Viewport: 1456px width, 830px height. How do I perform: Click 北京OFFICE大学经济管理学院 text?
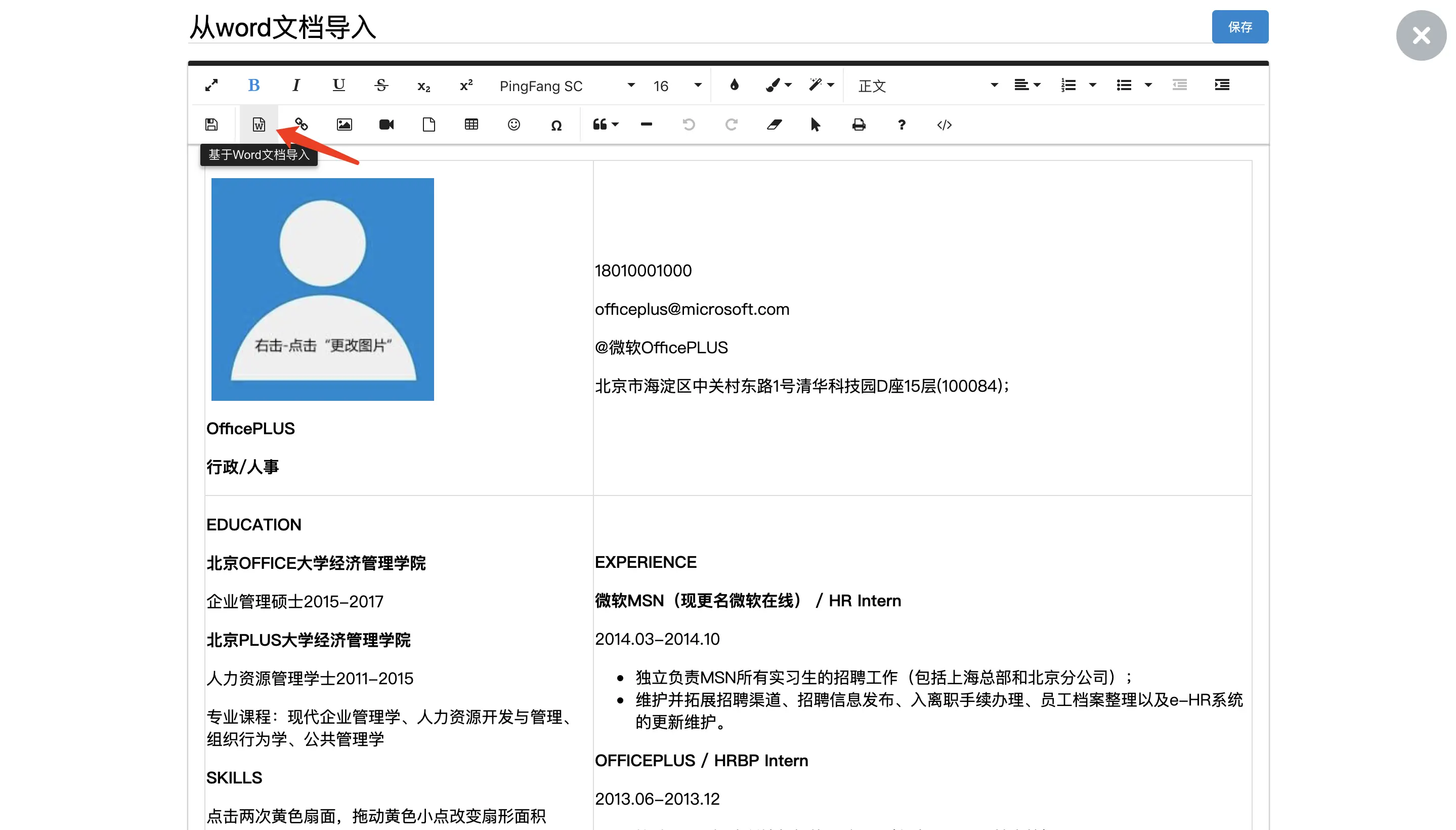(316, 563)
